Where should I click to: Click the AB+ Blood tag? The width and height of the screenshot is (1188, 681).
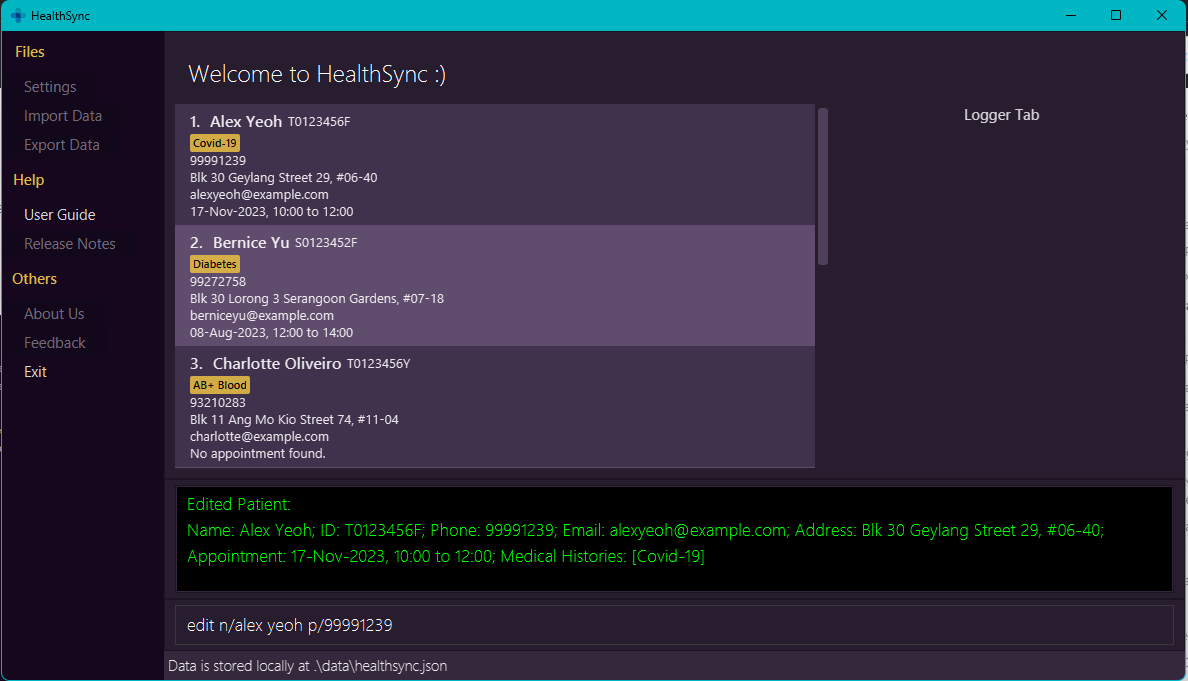pos(220,386)
